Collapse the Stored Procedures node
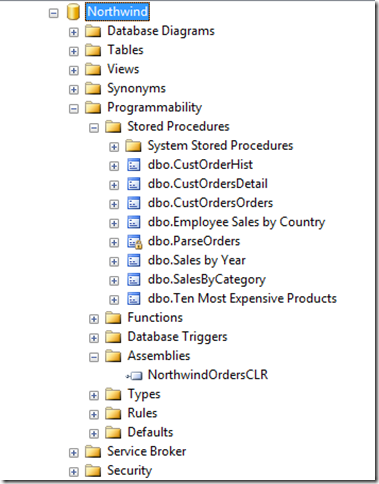The height and width of the screenshot is (484, 379). [x=94, y=128]
